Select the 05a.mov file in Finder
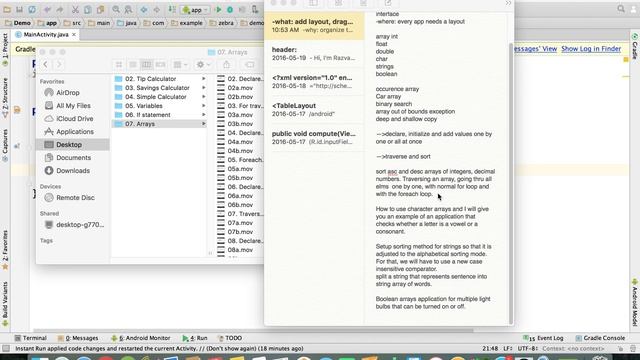This screenshot has height=360, width=640. (x=240, y=169)
